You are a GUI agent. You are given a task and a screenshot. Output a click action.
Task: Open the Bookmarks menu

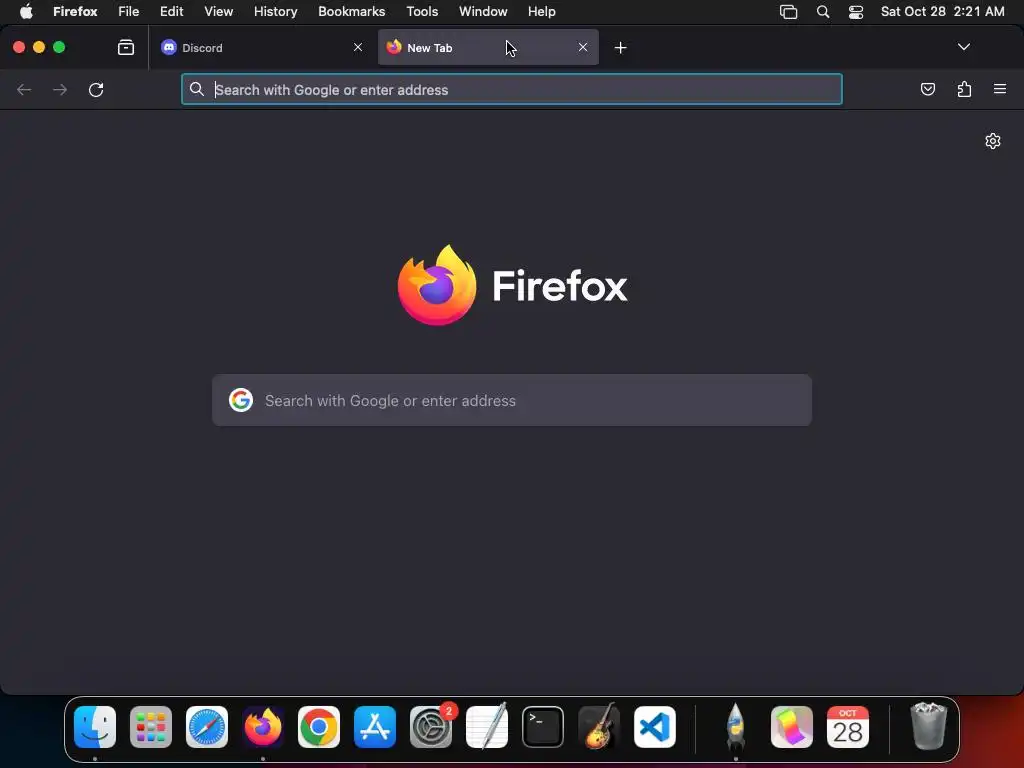click(x=351, y=11)
